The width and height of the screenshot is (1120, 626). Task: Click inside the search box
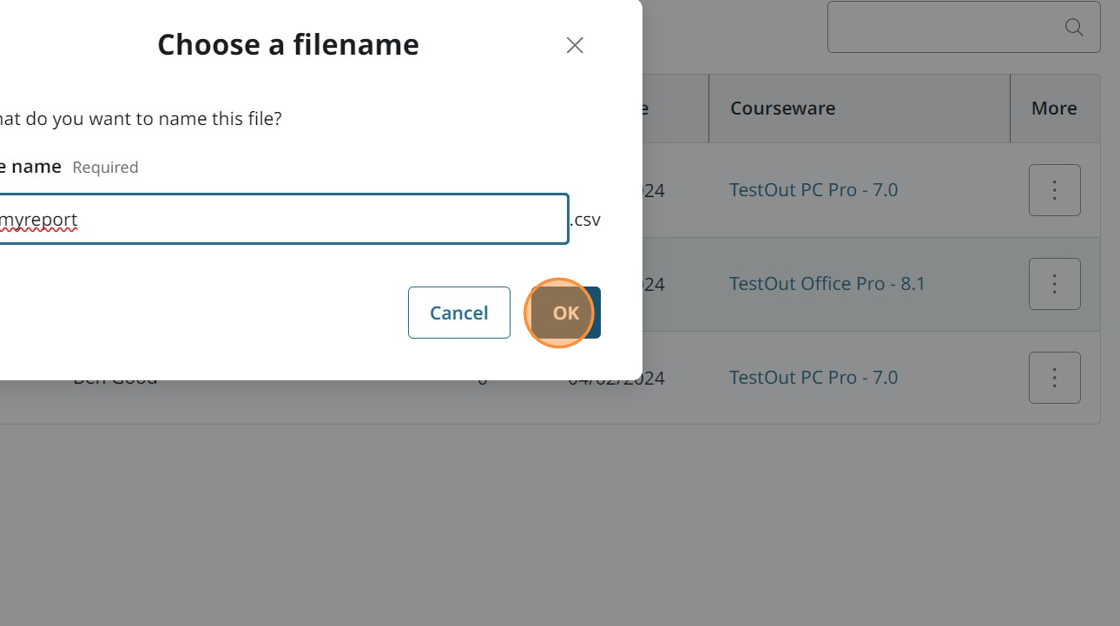940,27
